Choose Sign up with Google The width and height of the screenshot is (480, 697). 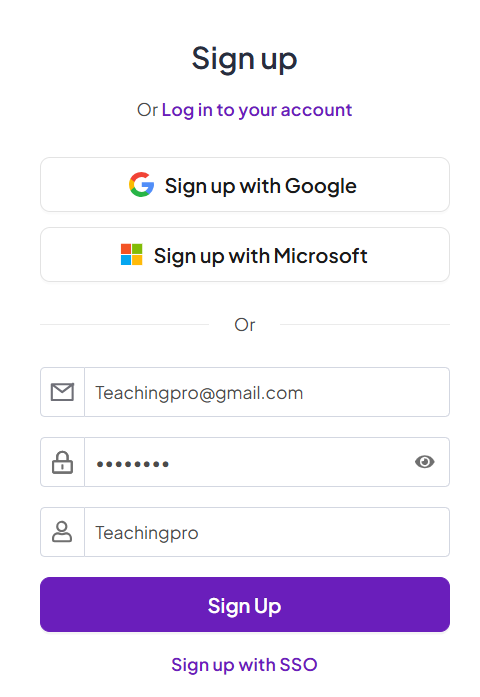[x=245, y=184]
